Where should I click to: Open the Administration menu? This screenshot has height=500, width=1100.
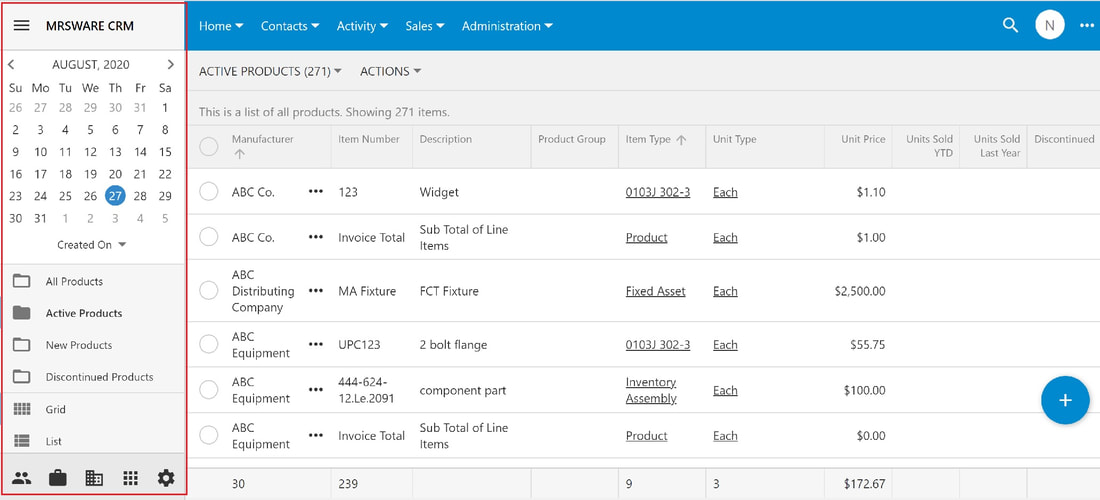[507, 26]
